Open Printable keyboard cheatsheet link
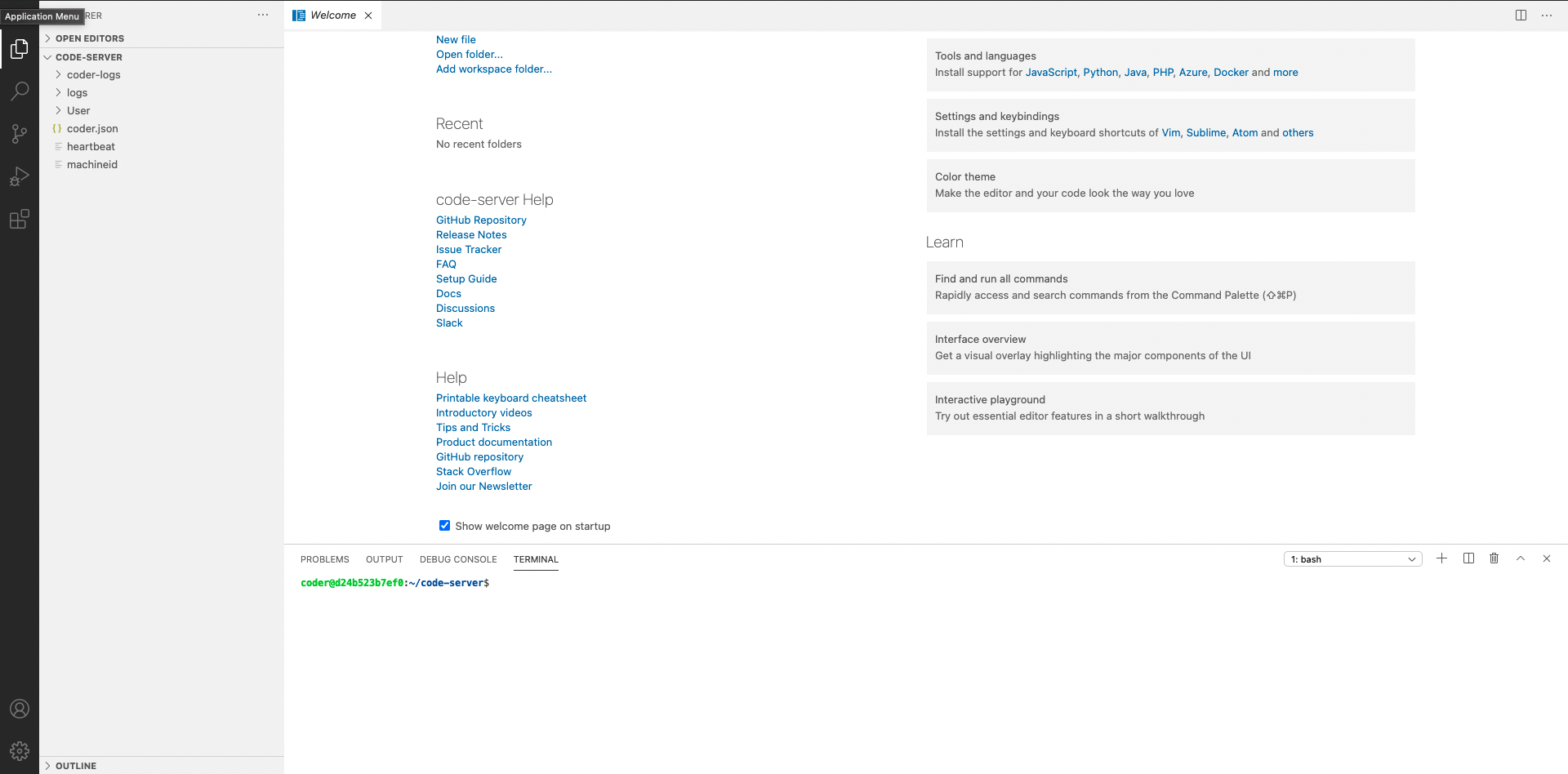 [511, 398]
